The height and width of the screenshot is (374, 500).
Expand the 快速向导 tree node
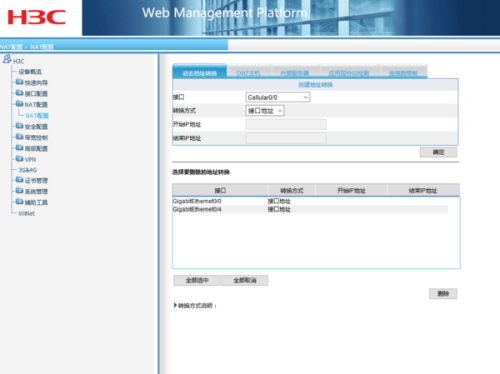36,83
